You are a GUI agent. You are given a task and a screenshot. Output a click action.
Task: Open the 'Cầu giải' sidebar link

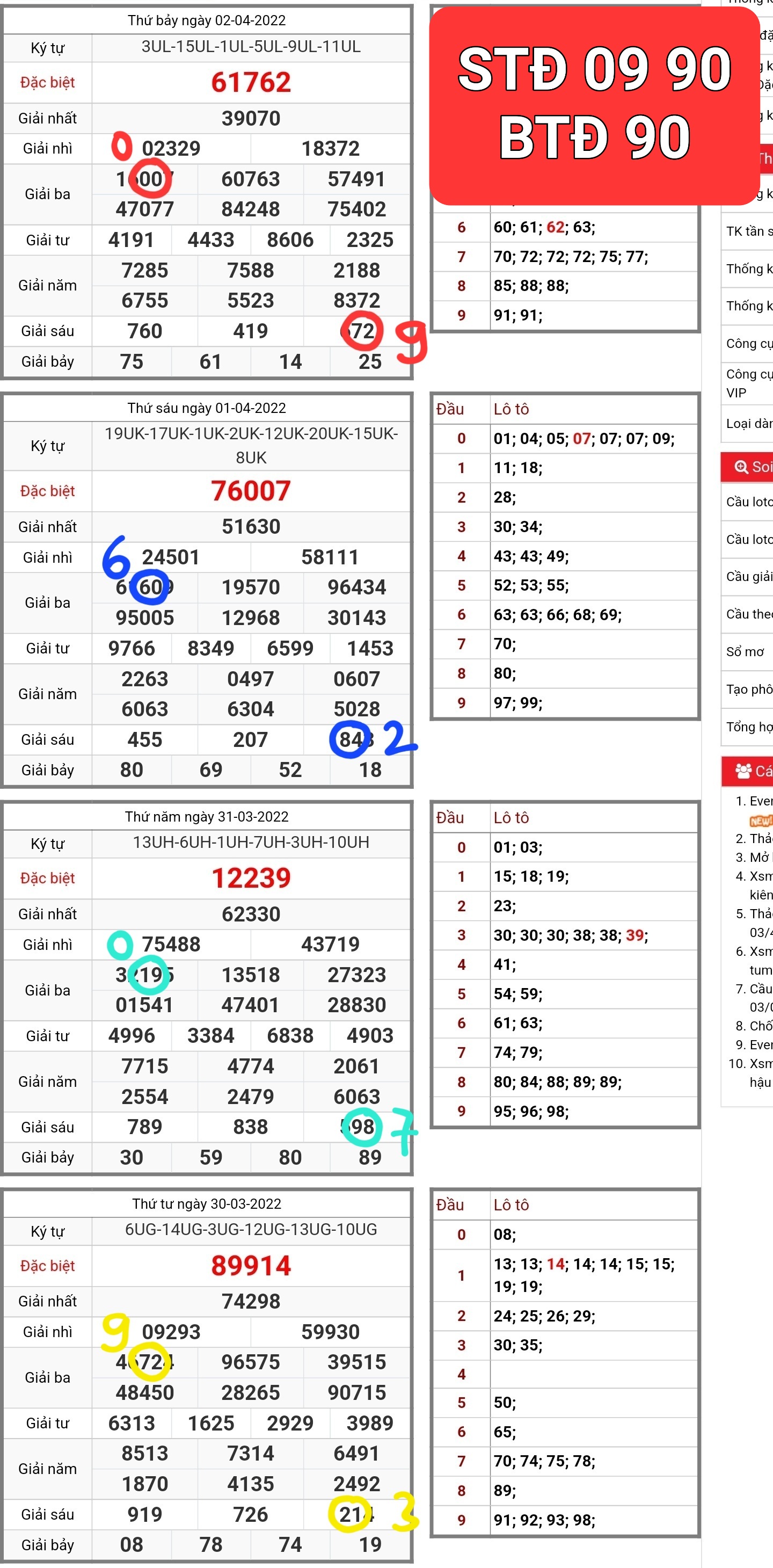click(749, 576)
